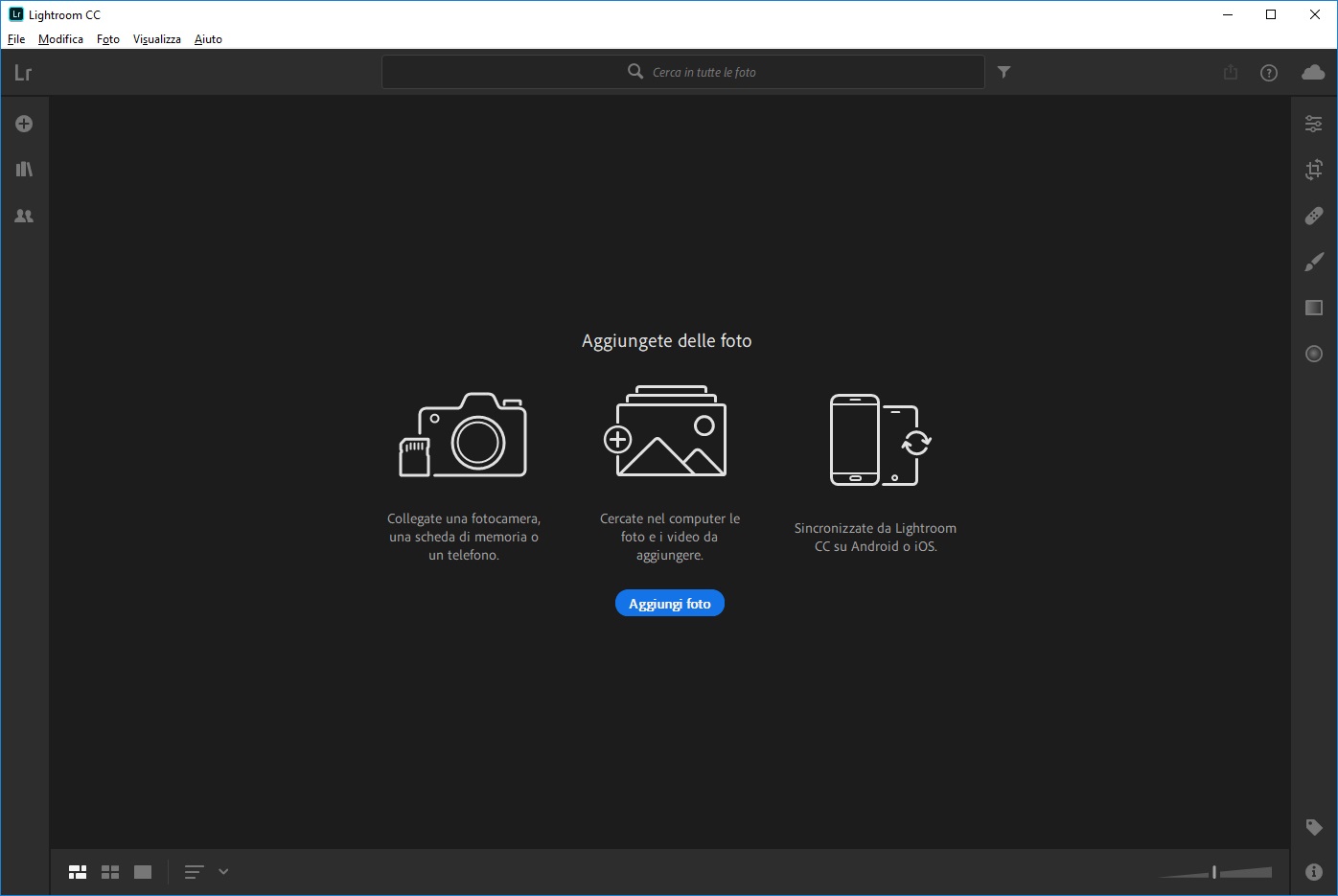Select the Healing Brush tool

tap(1313, 216)
